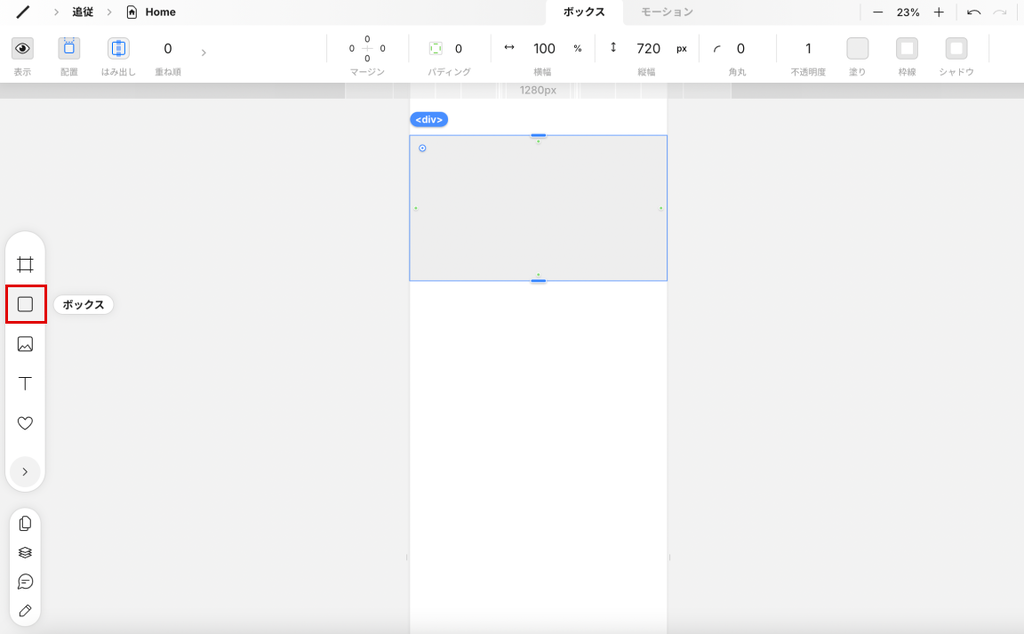The image size is (1024, 634).
Task: Expand more tools with sidebar chevron
Action: click(x=25, y=471)
